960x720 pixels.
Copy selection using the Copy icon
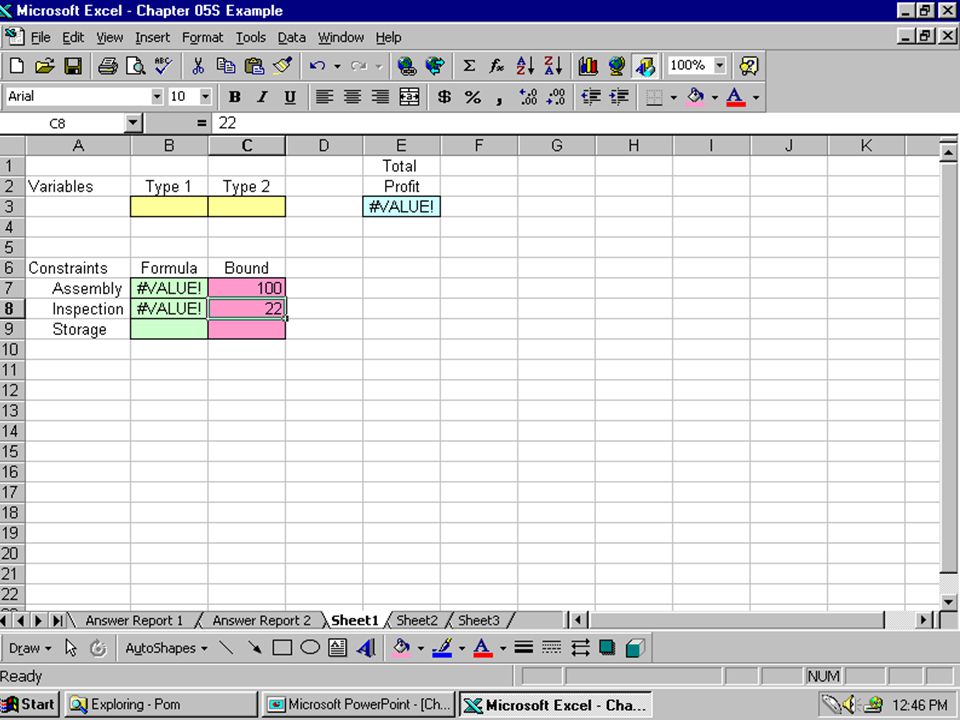click(x=226, y=66)
